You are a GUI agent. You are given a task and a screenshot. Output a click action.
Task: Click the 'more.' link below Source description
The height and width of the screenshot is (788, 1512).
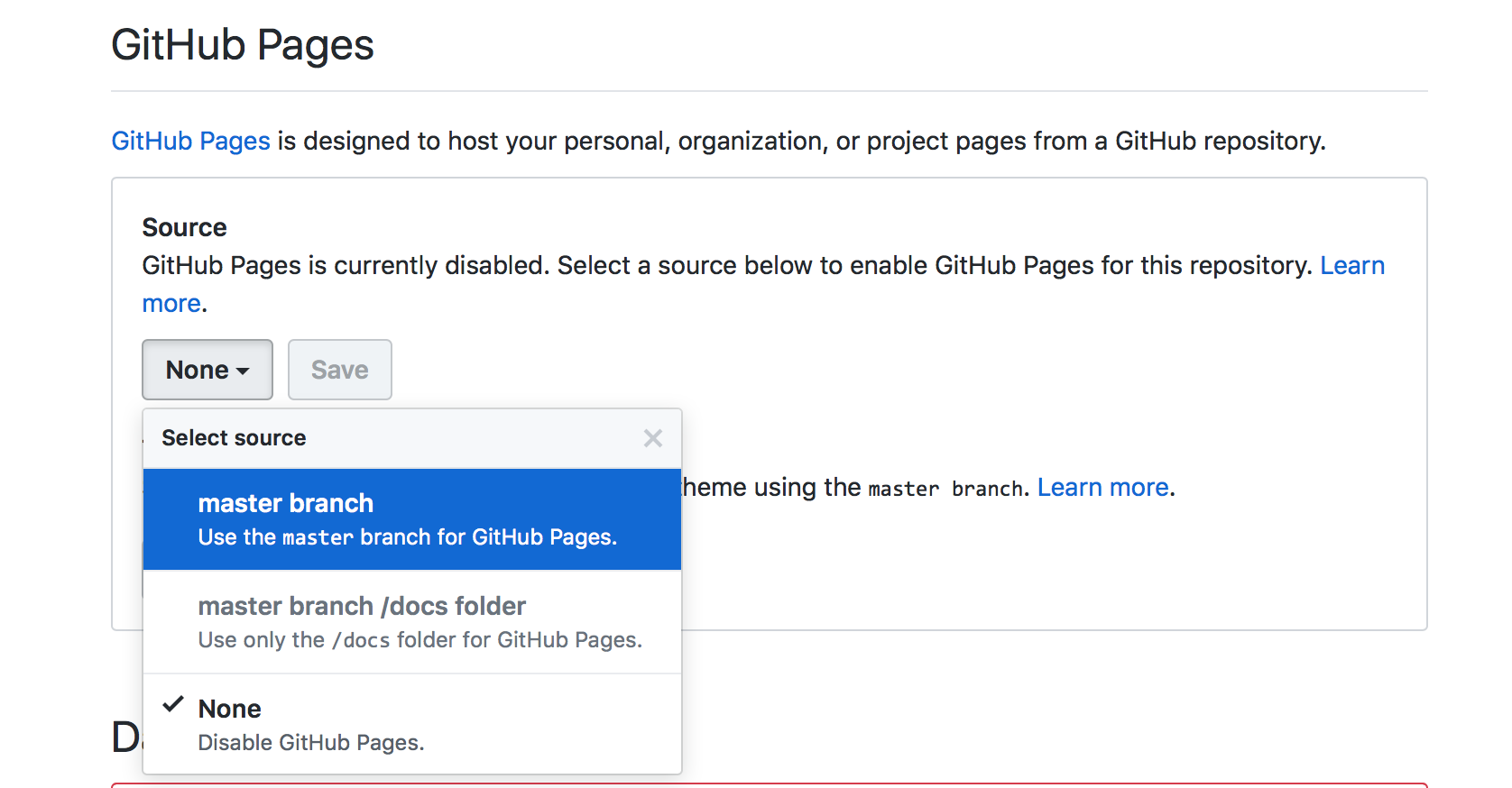tap(171, 304)
